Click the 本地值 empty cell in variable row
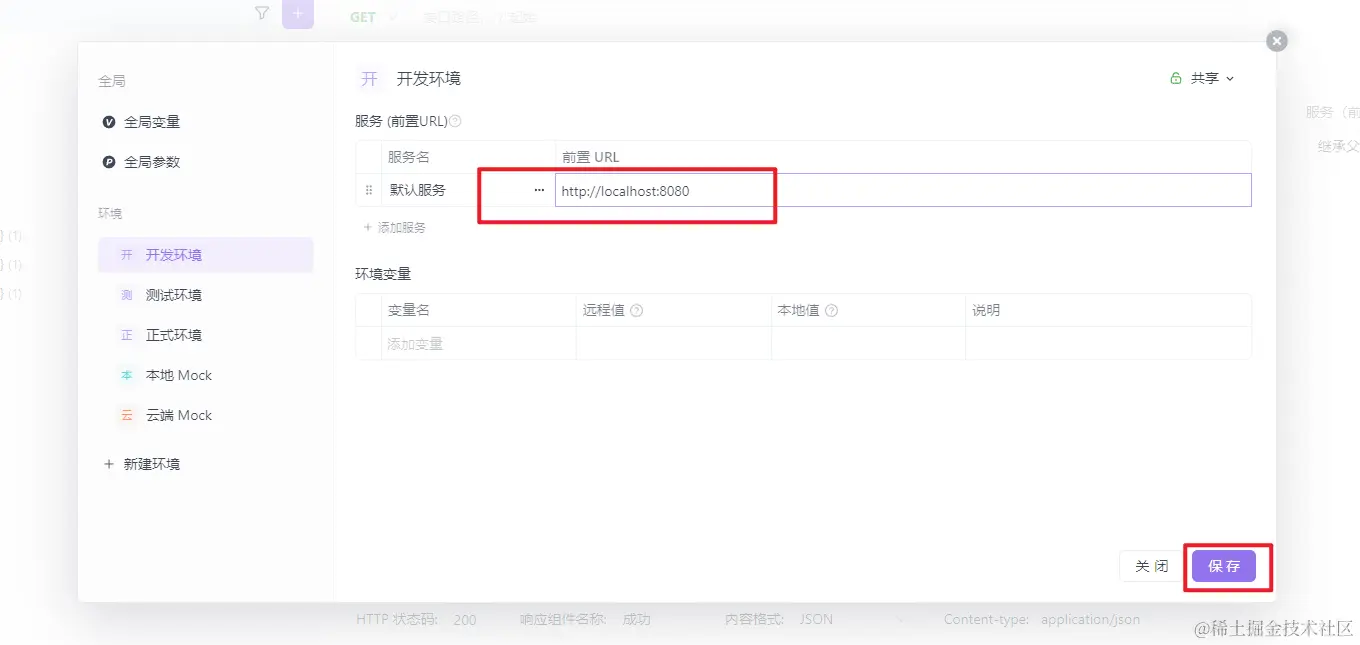 pos(868,344)
